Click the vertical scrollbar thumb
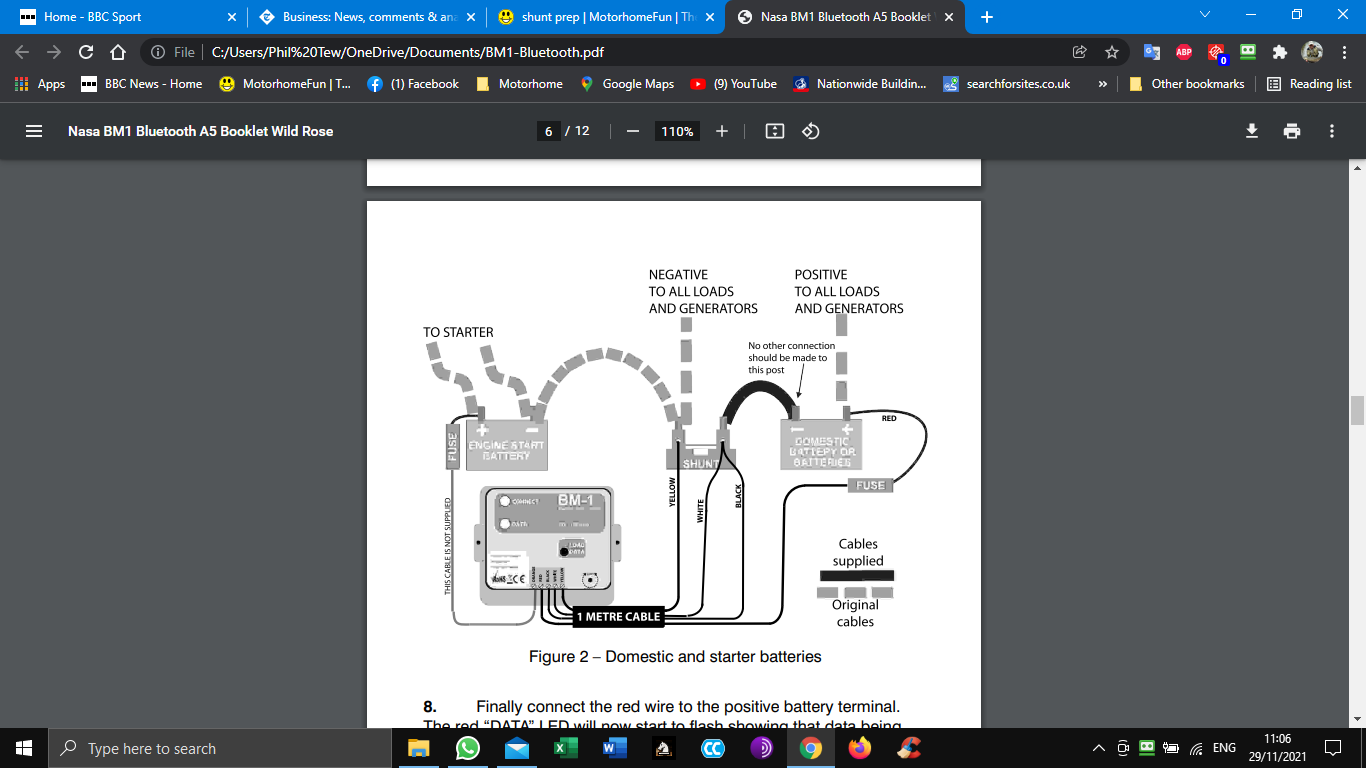The width and height of the screenshot is (1366, 768). 1357,411
